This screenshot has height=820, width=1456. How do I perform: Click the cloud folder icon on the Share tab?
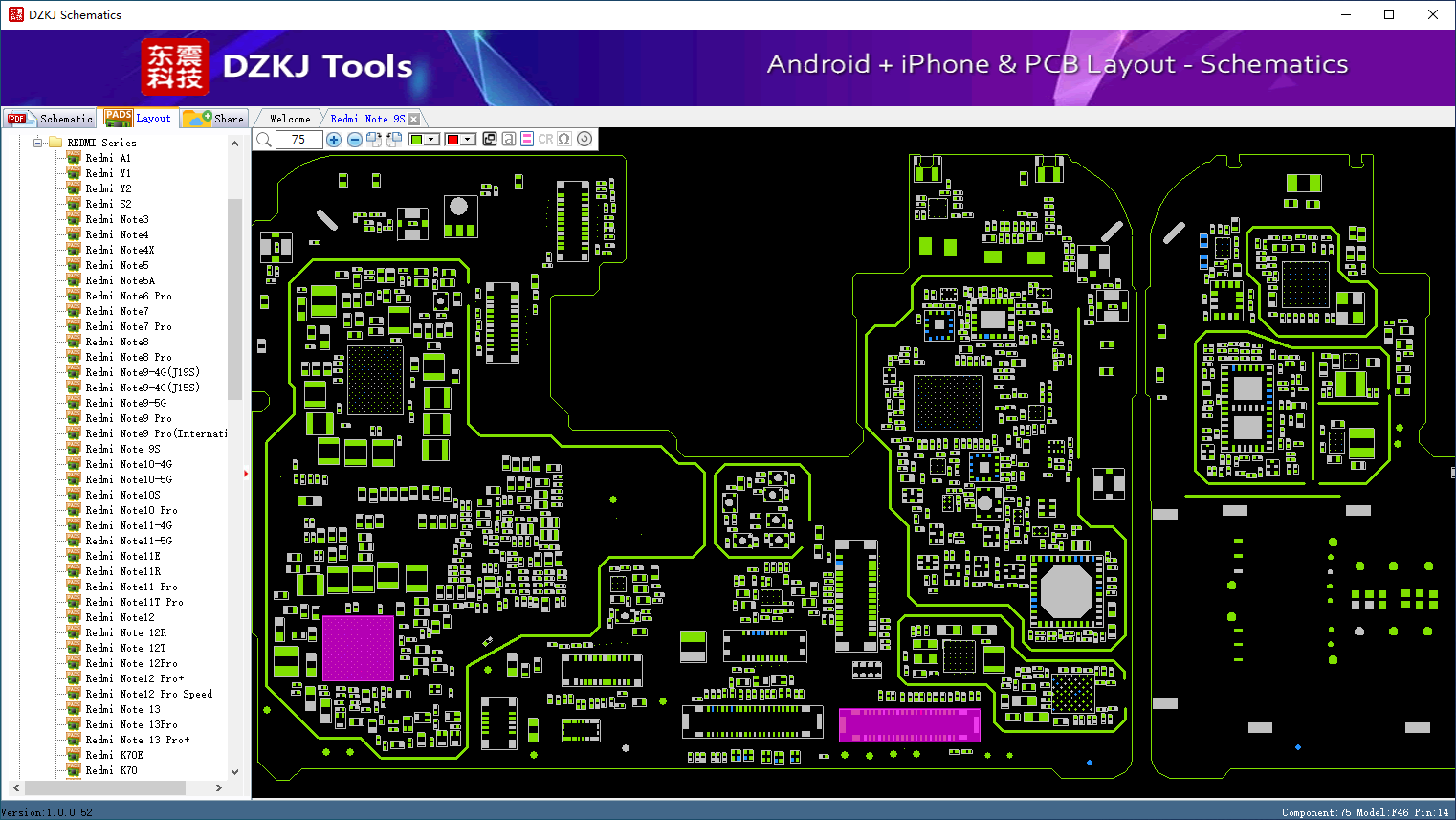pyautogui.click(x=198, y=118)
